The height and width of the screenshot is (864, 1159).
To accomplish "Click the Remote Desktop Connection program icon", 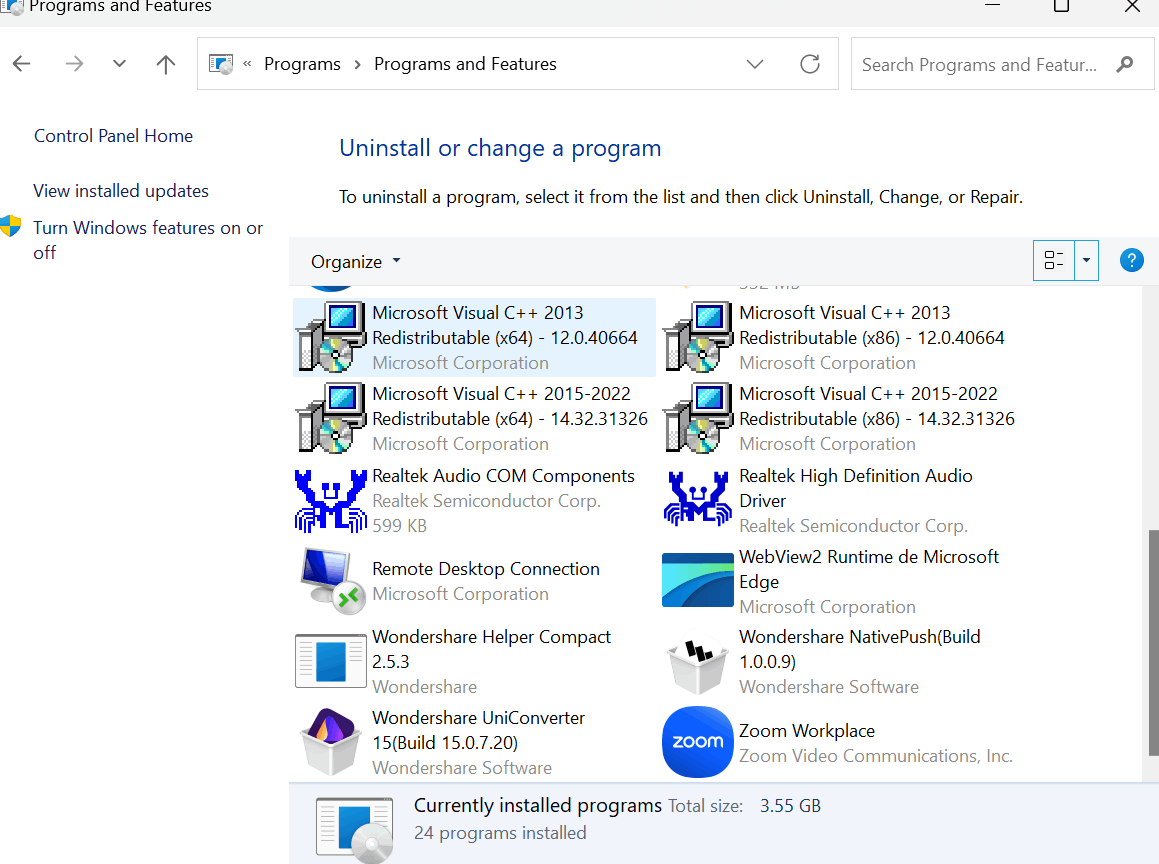I will coord(331,580).
